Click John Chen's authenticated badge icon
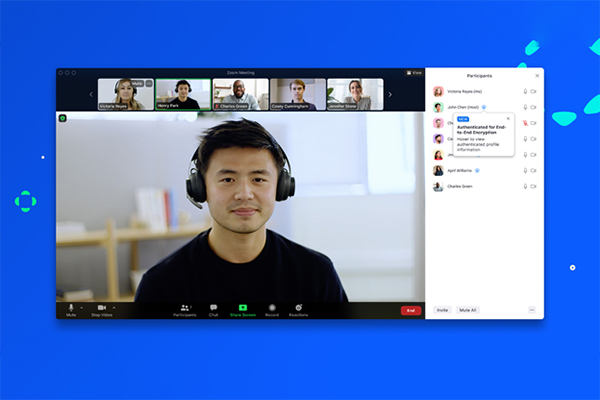The width and height of the screenshot is (600, 400). pos(484,107)
